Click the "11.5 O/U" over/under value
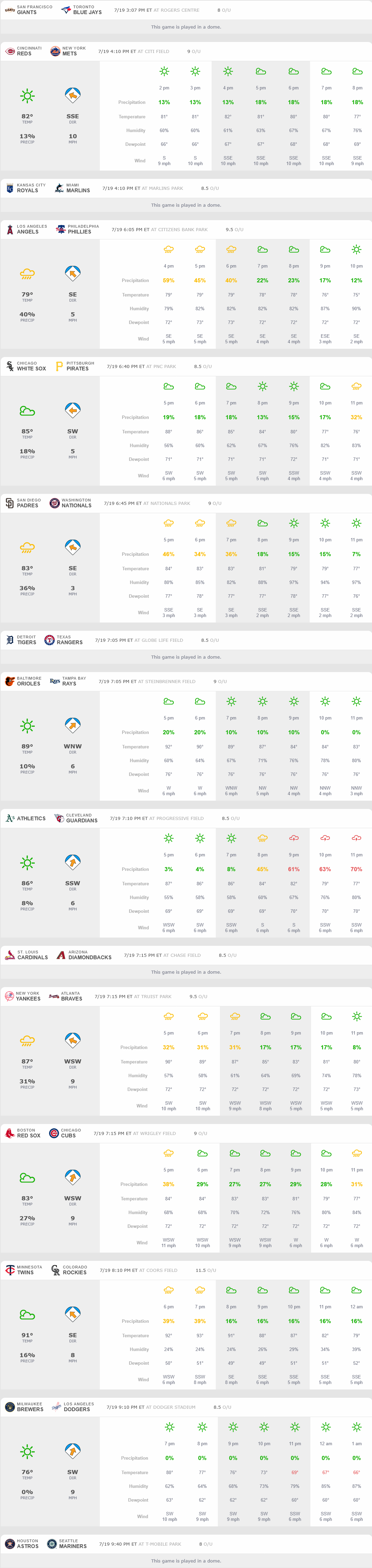Viewport: 372px width, 1568px height. (206, 1270)
